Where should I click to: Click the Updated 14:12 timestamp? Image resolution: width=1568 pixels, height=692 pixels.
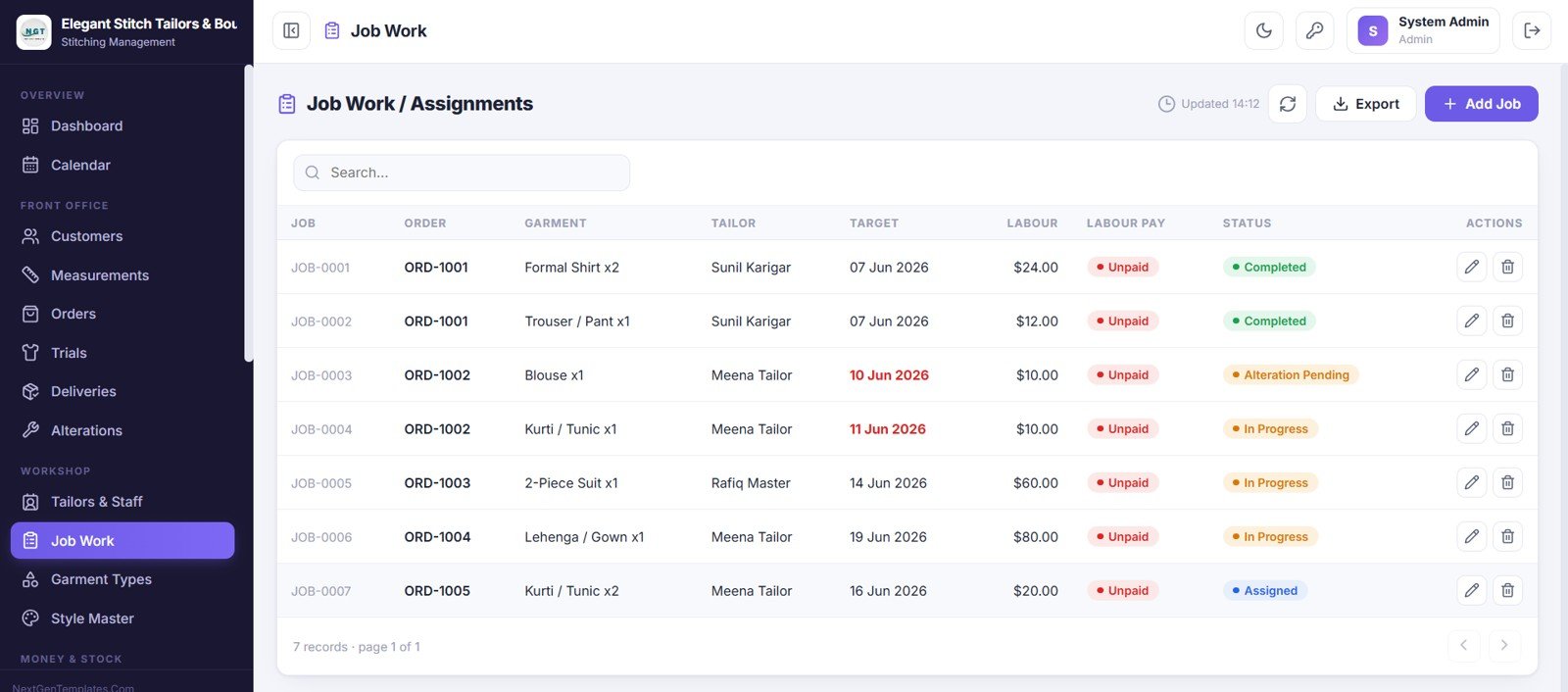point(1209,104)
